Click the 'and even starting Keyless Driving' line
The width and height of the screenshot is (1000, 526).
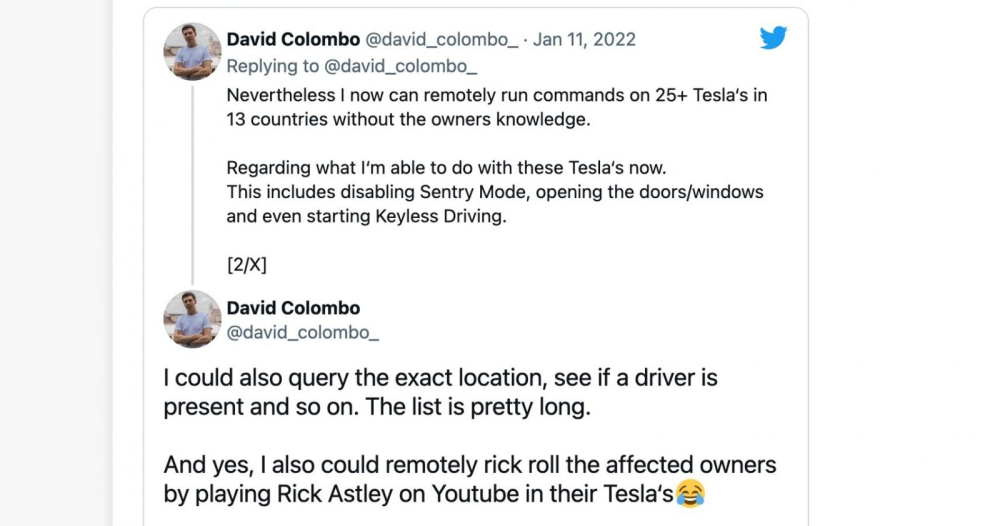click(x=366, y=216)
